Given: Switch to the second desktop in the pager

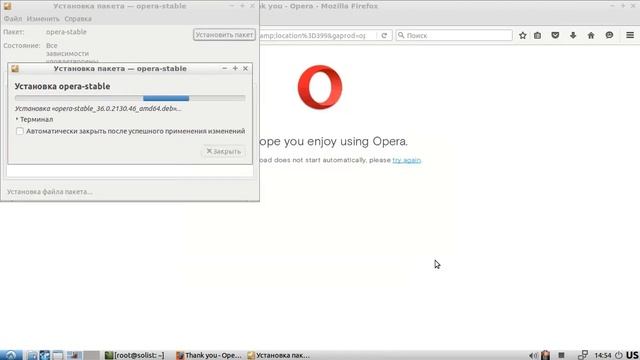Looking at the screenshot, I should pyautogui.click(x=92, y=355).
